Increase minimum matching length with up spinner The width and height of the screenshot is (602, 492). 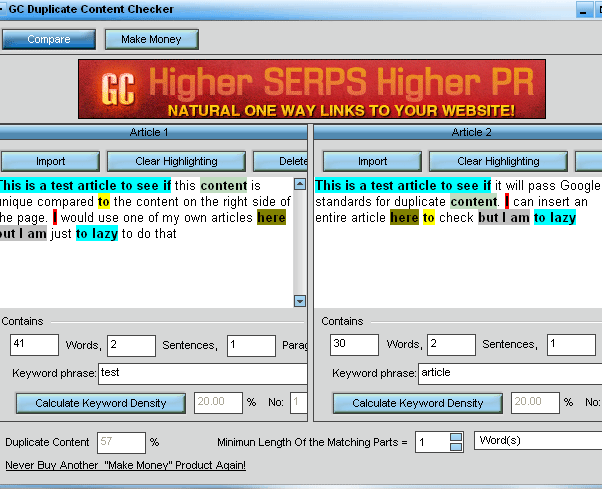click(x=456, y=437)
